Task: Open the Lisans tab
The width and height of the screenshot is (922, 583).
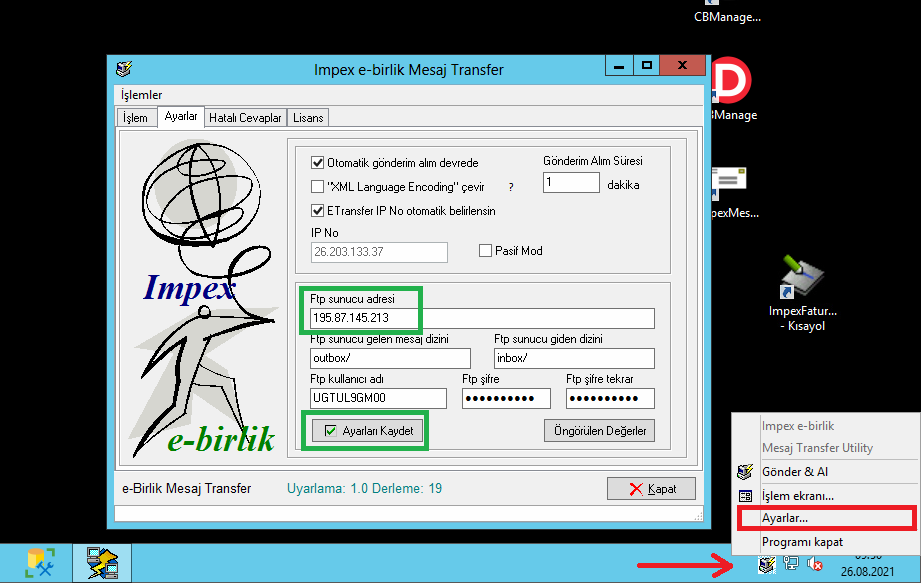Action: pos(308,118)
